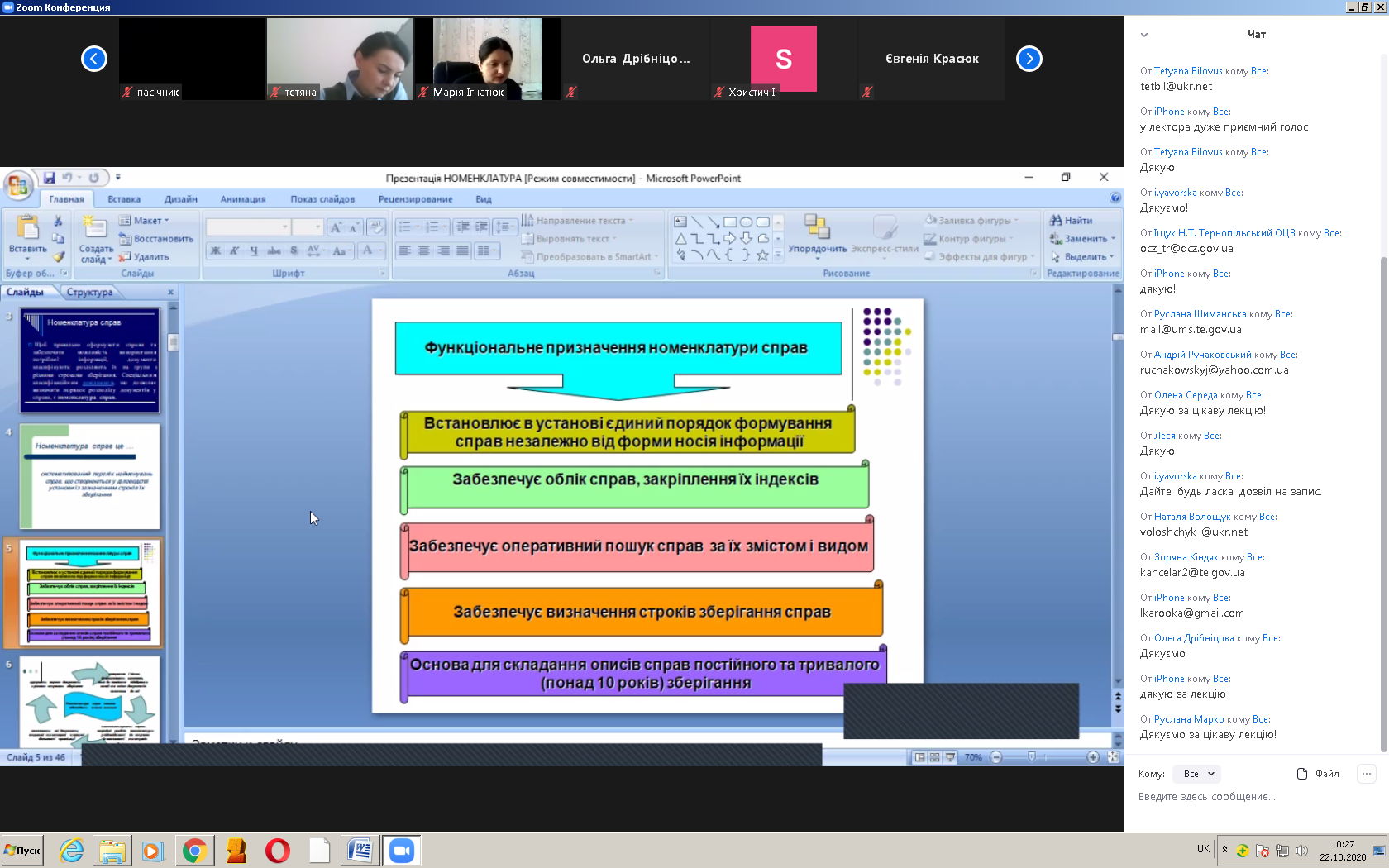Switch to slide sorter view icon
The image size is (1389, 868).
click(x=934, y=757)
